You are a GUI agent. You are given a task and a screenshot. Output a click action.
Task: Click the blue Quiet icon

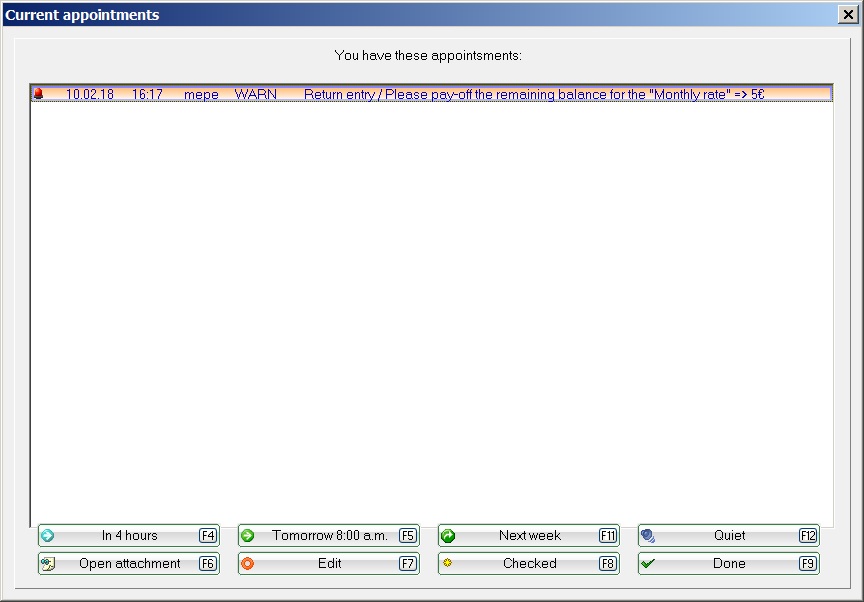click(x=648, y=536)
